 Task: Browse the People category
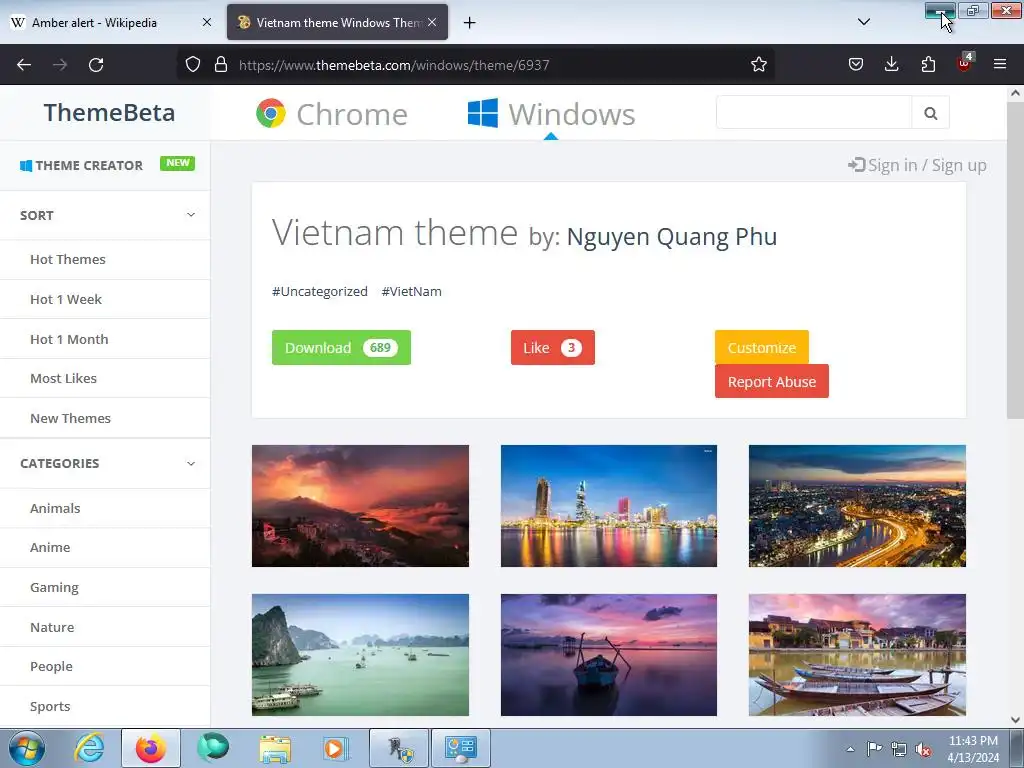52,666
